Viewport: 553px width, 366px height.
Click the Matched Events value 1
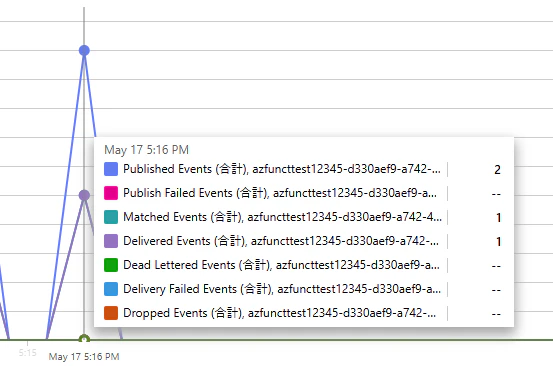pyautogui.click(x=498, y=218)
